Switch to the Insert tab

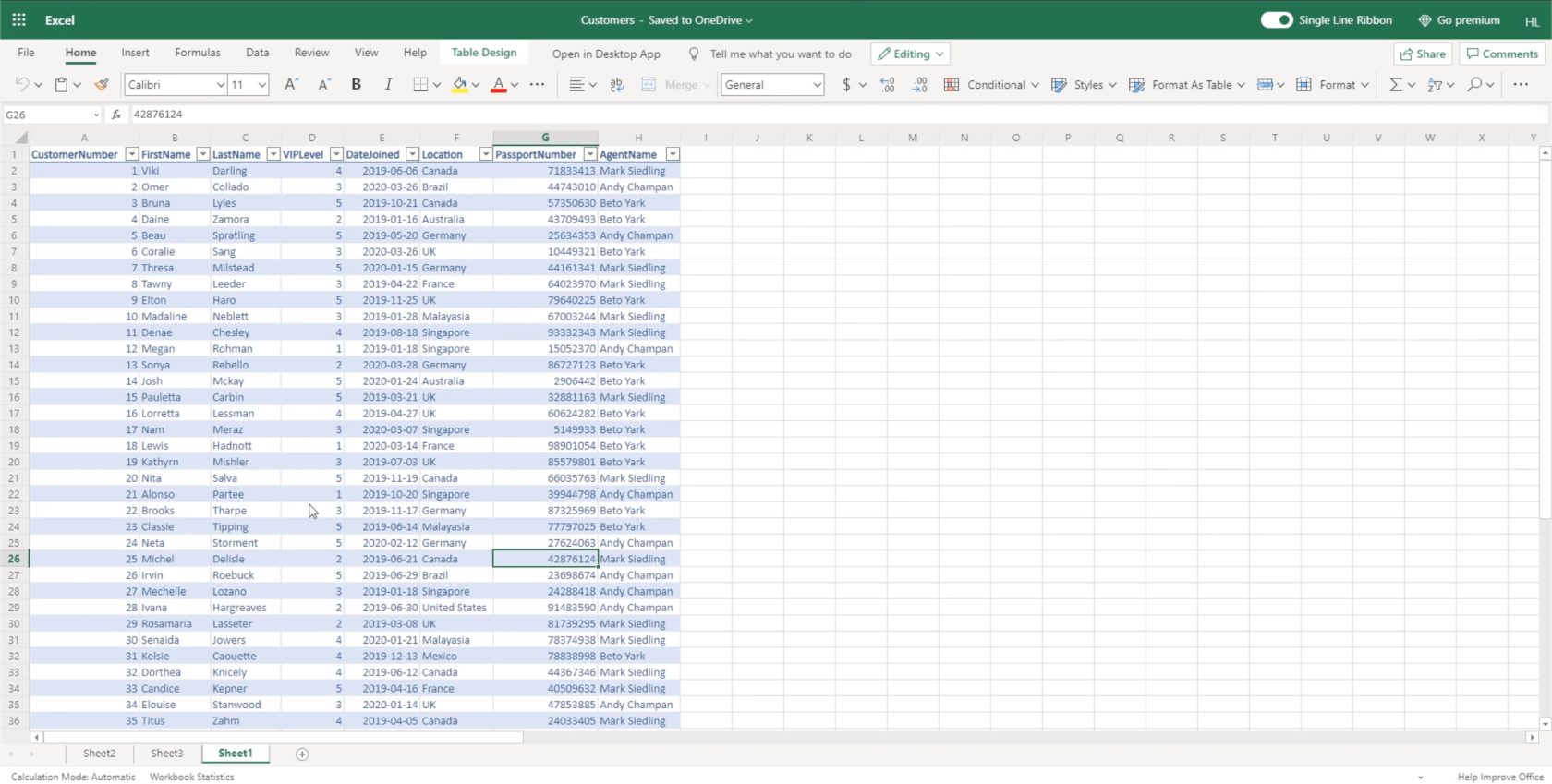pyautogui.click(x=135, y=53)
